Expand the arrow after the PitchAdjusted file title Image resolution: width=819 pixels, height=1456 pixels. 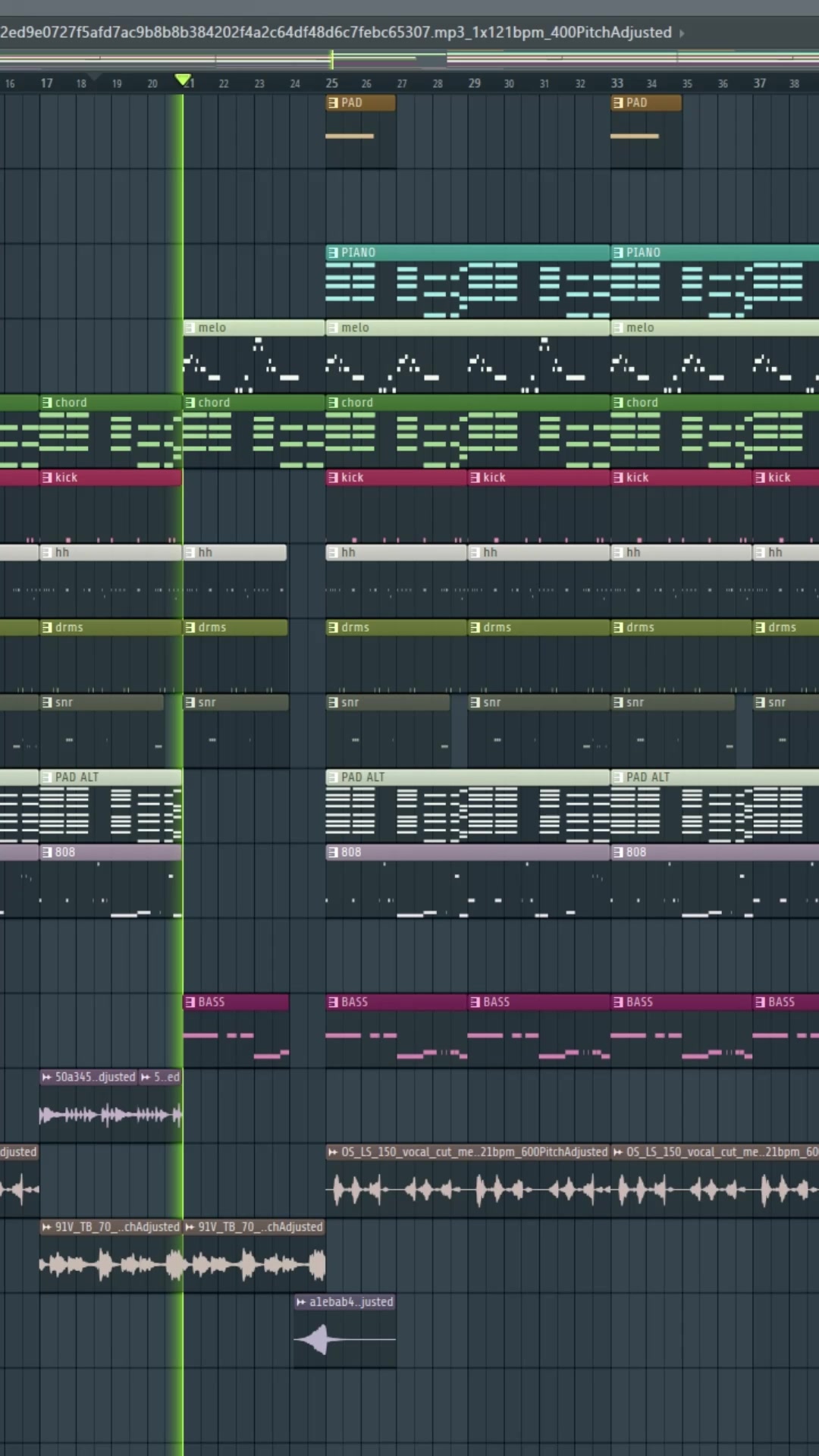point(682,33)
